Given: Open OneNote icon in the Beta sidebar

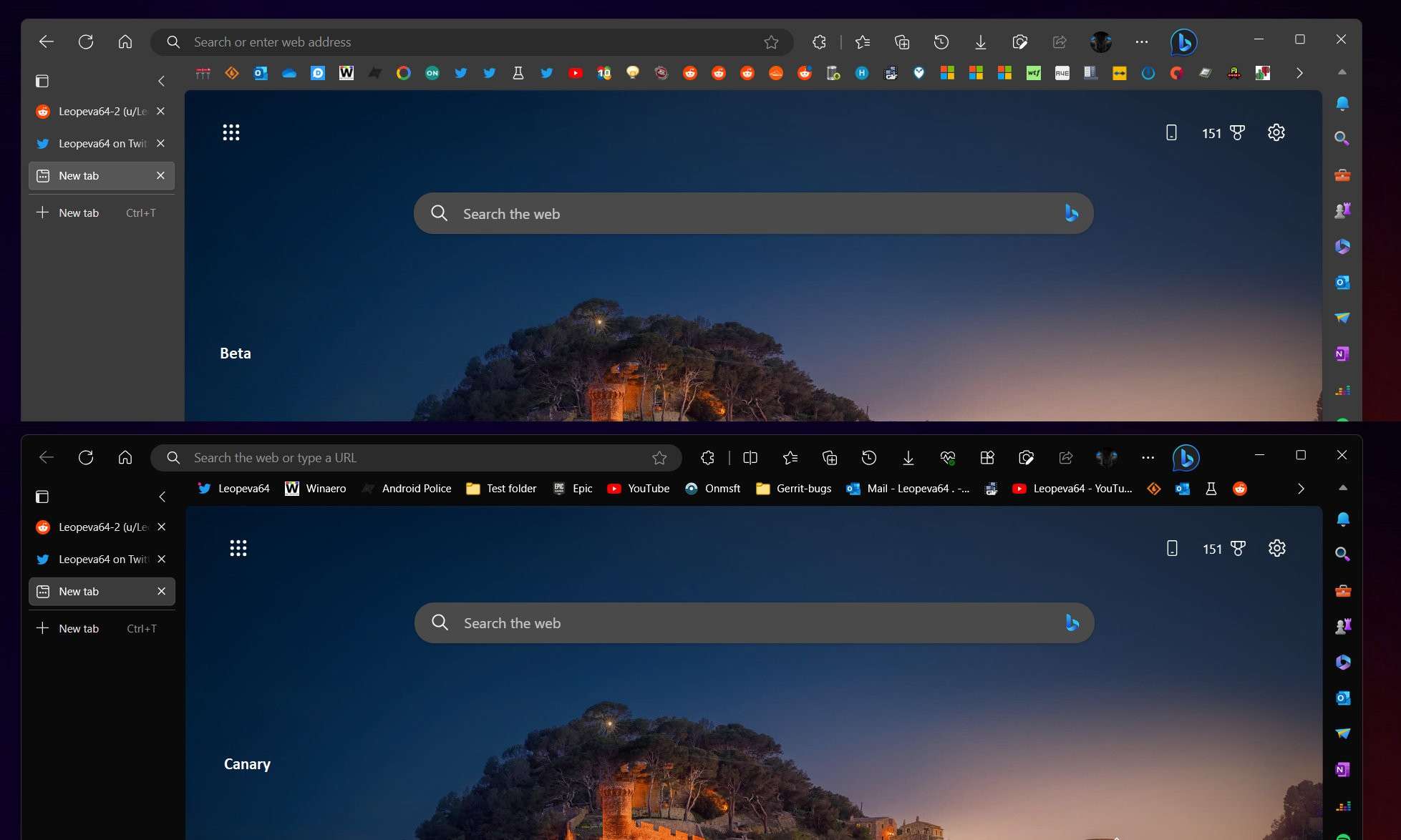Looking at the screenshot, I should point(1342,353).
